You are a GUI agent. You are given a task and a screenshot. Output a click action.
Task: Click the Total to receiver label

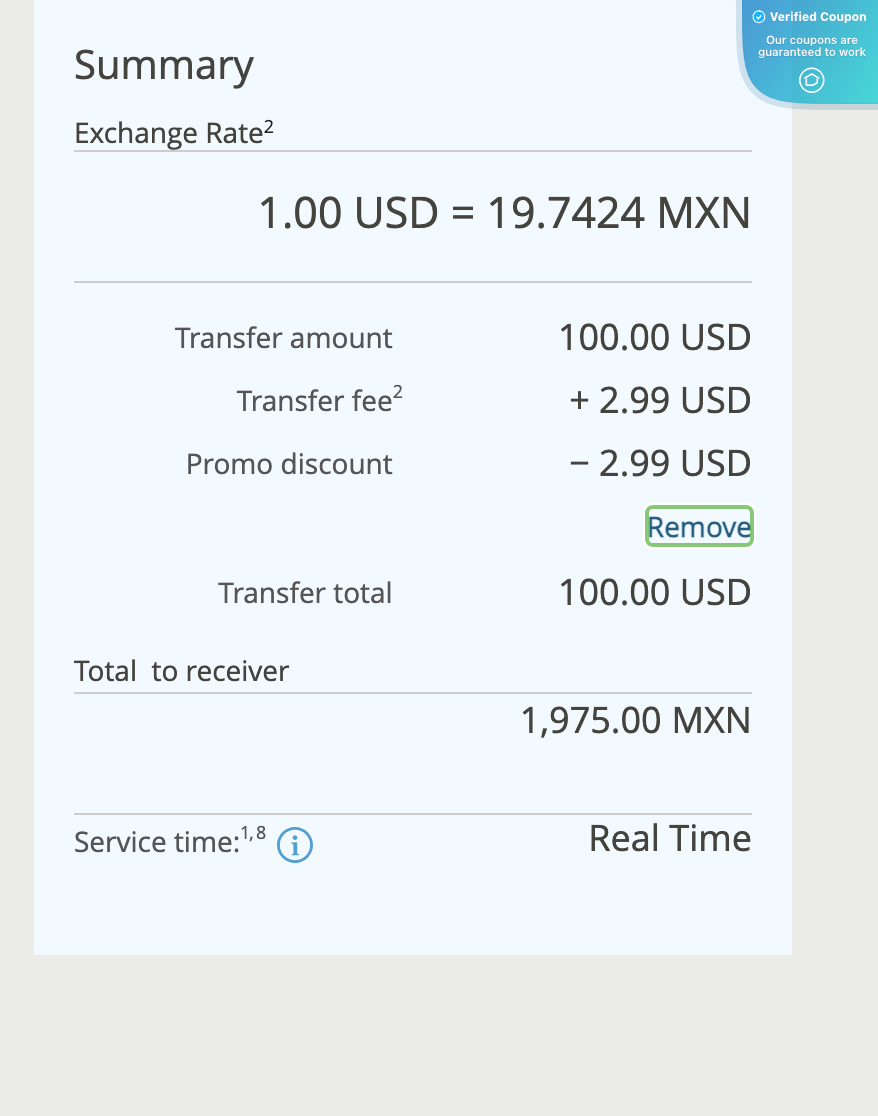click(x=181, y=671)
